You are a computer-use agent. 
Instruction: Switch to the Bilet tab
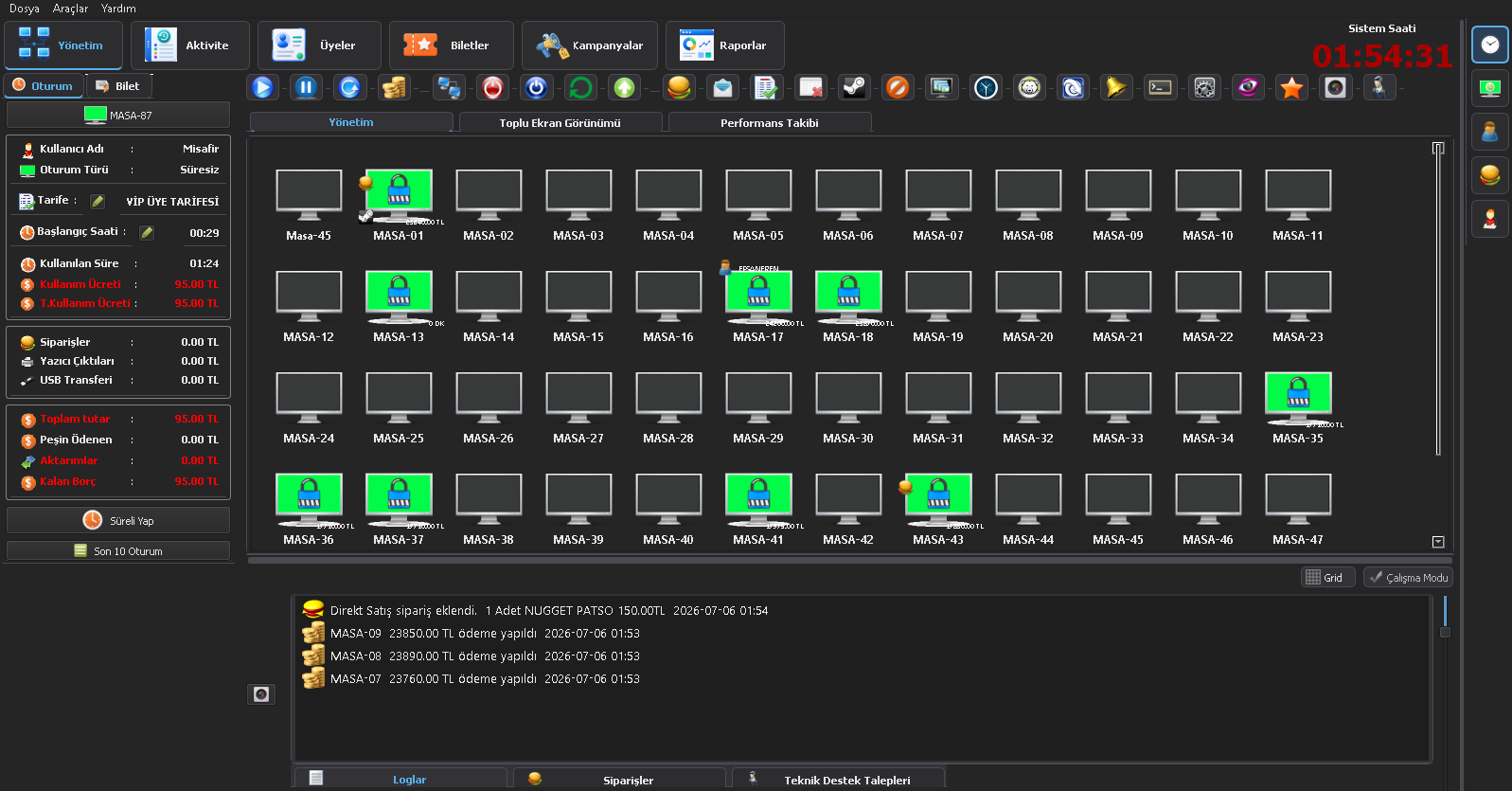pos(119,86)
